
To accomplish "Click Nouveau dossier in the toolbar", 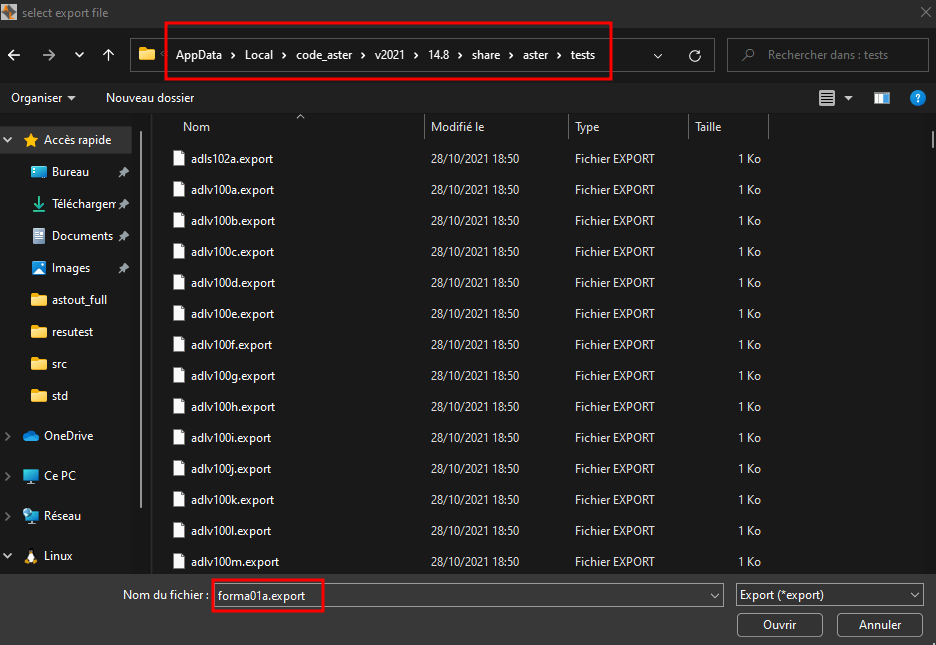I will [150, 98].
